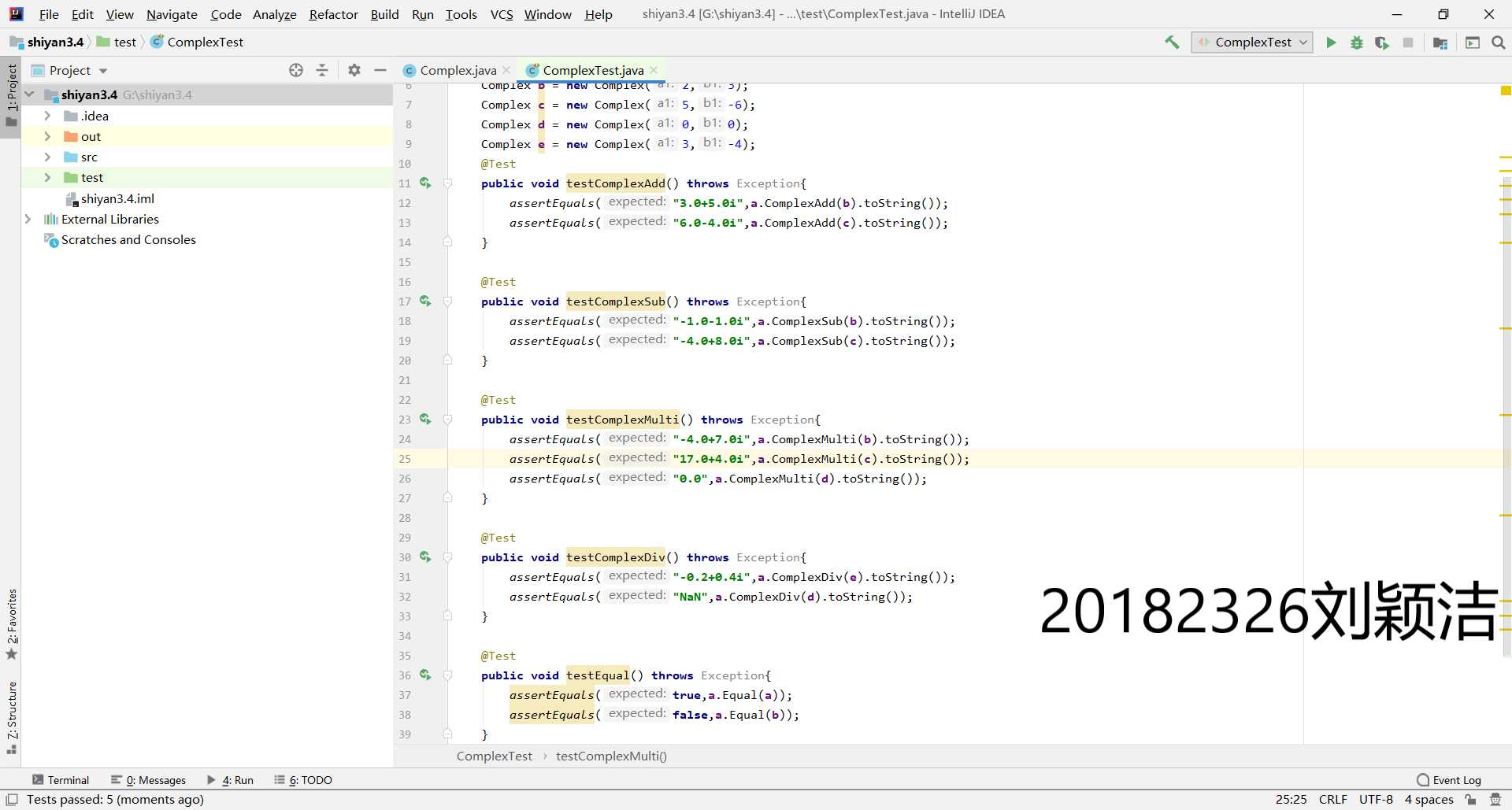Screen dimensions: 1512x810
Task: Hide the Project panel with minus icon
Action: 380,70
